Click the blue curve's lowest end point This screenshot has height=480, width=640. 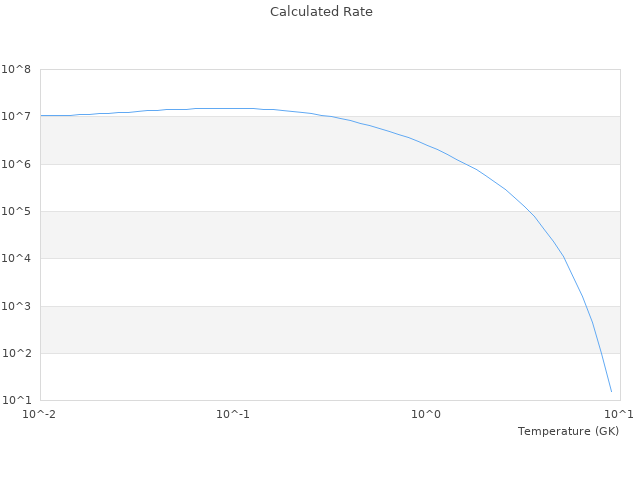pyautogui.click(x=611, y=391)
